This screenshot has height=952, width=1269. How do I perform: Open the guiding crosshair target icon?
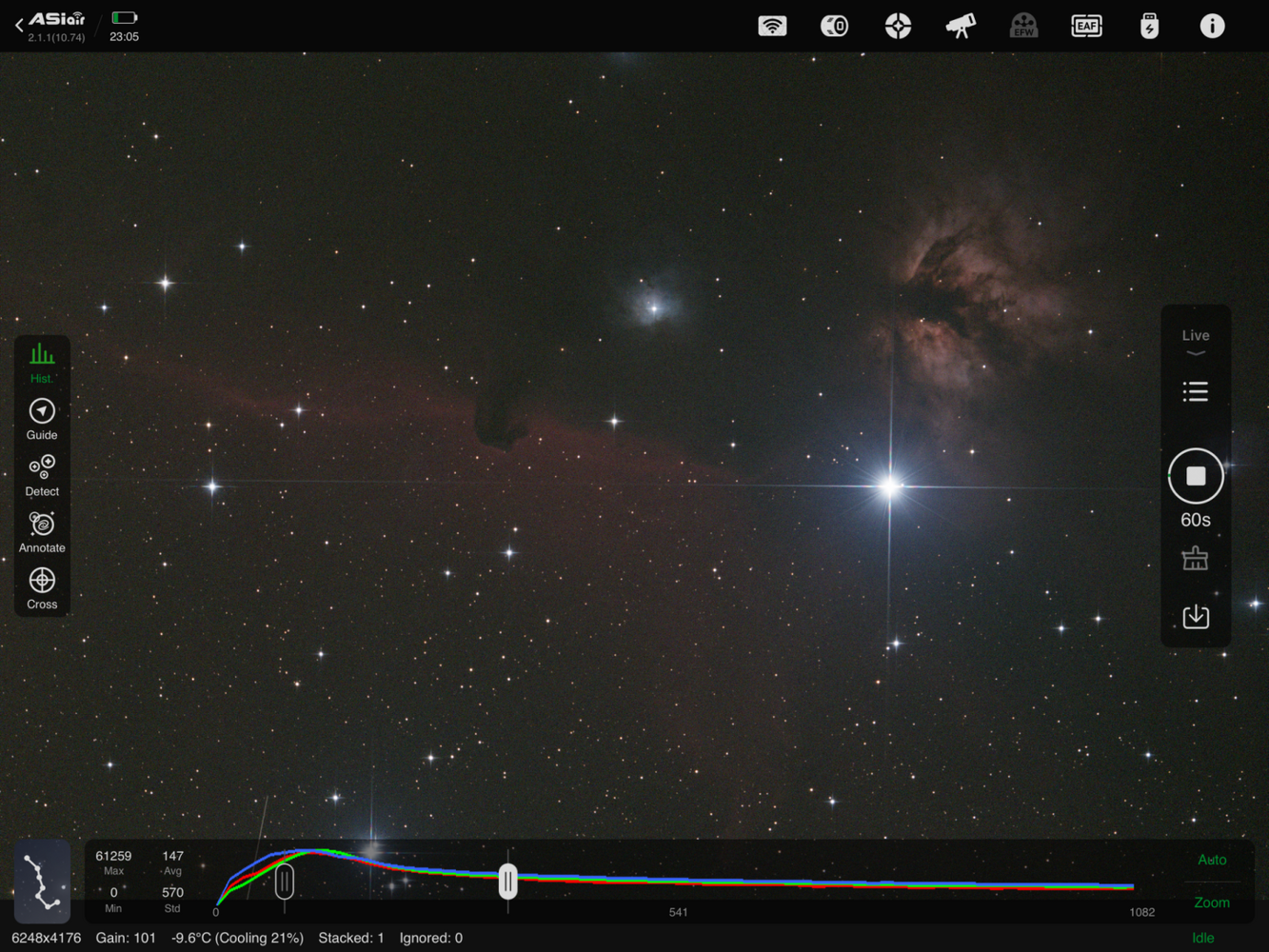[898, 26]
